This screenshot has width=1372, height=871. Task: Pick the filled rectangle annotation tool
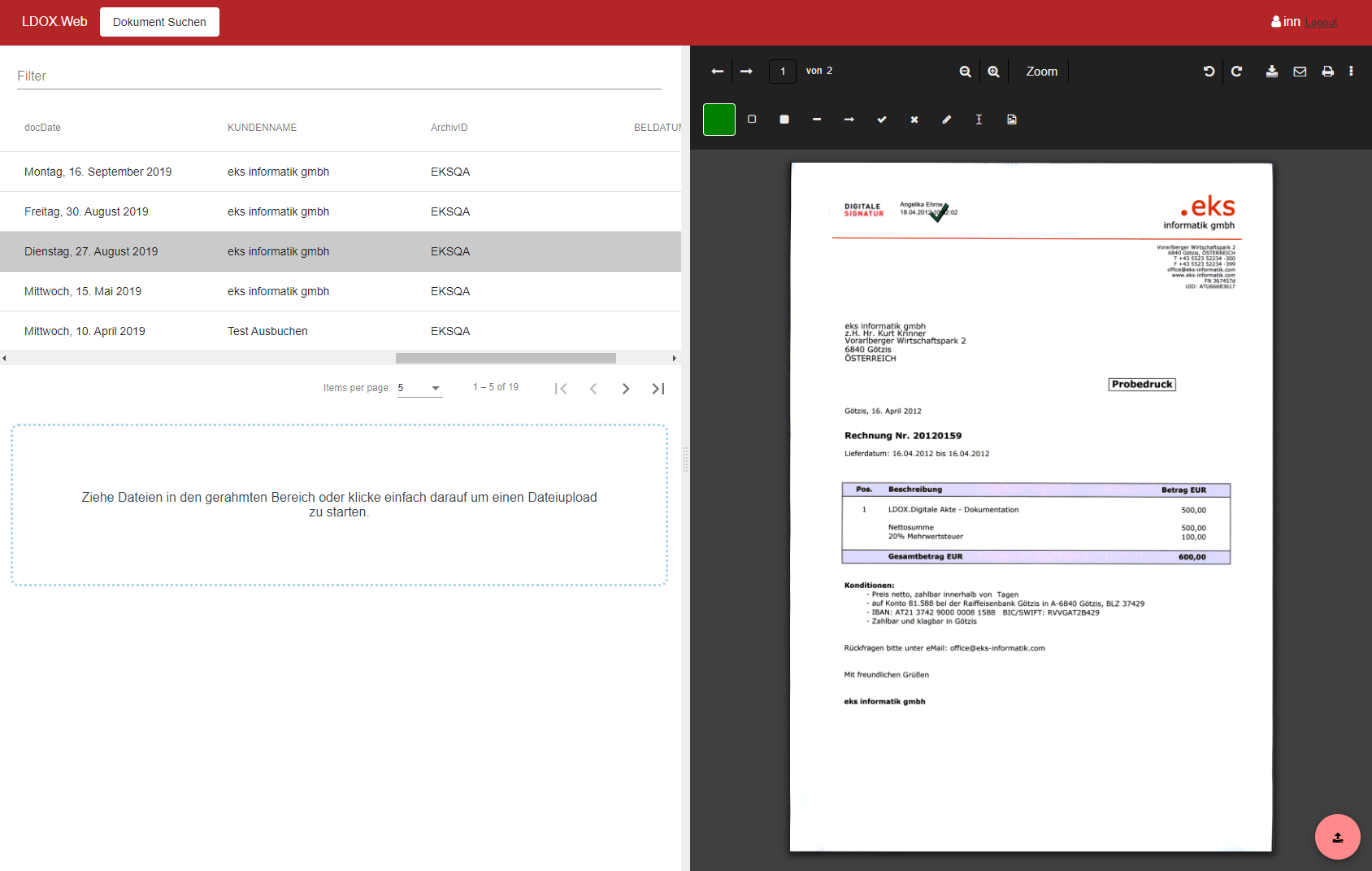(784, 120)
